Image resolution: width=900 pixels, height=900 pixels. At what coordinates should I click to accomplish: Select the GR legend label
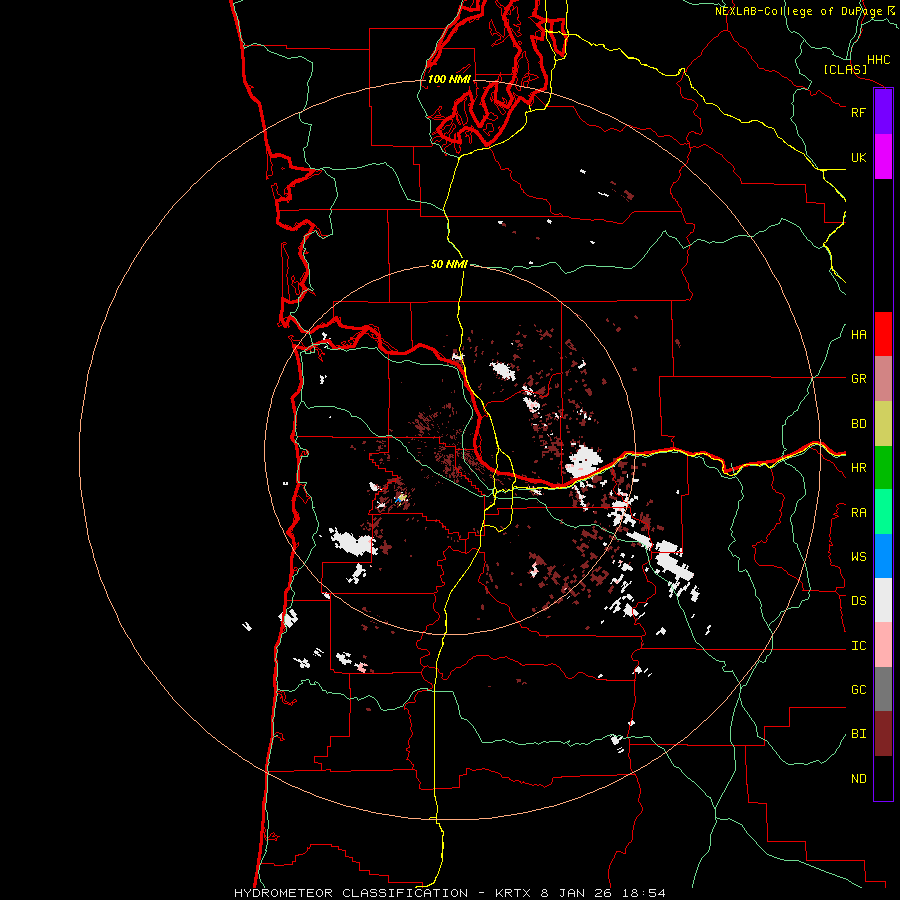(858, 379)
